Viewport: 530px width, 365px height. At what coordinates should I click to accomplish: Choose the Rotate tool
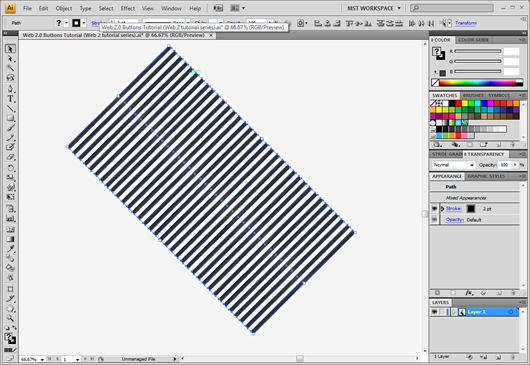pos(10,168)
